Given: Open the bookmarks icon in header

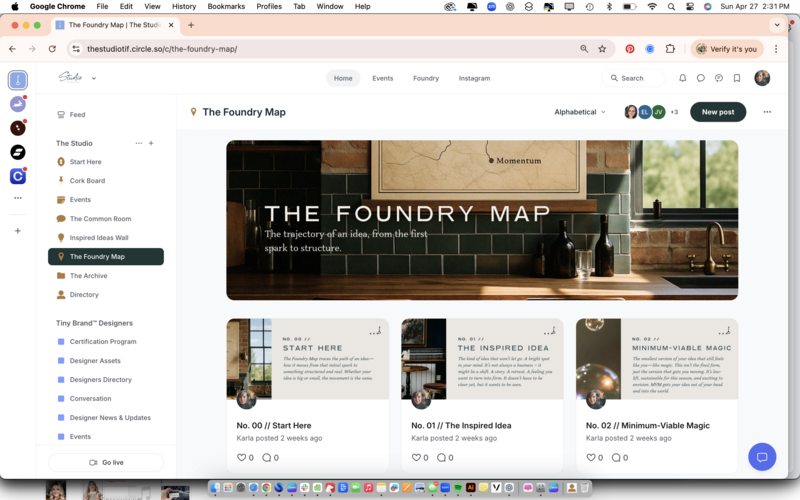Looking at the screenshot, I should tap(737, 78).
